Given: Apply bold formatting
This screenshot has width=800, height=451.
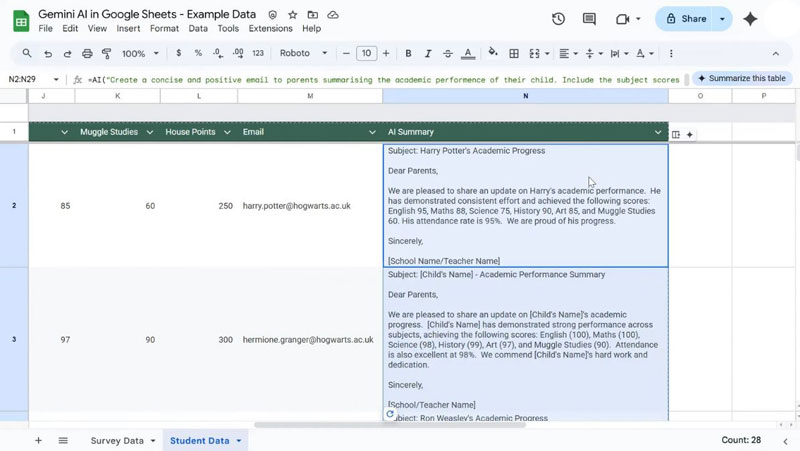Looking at the screenshot, I should point(408,53).
